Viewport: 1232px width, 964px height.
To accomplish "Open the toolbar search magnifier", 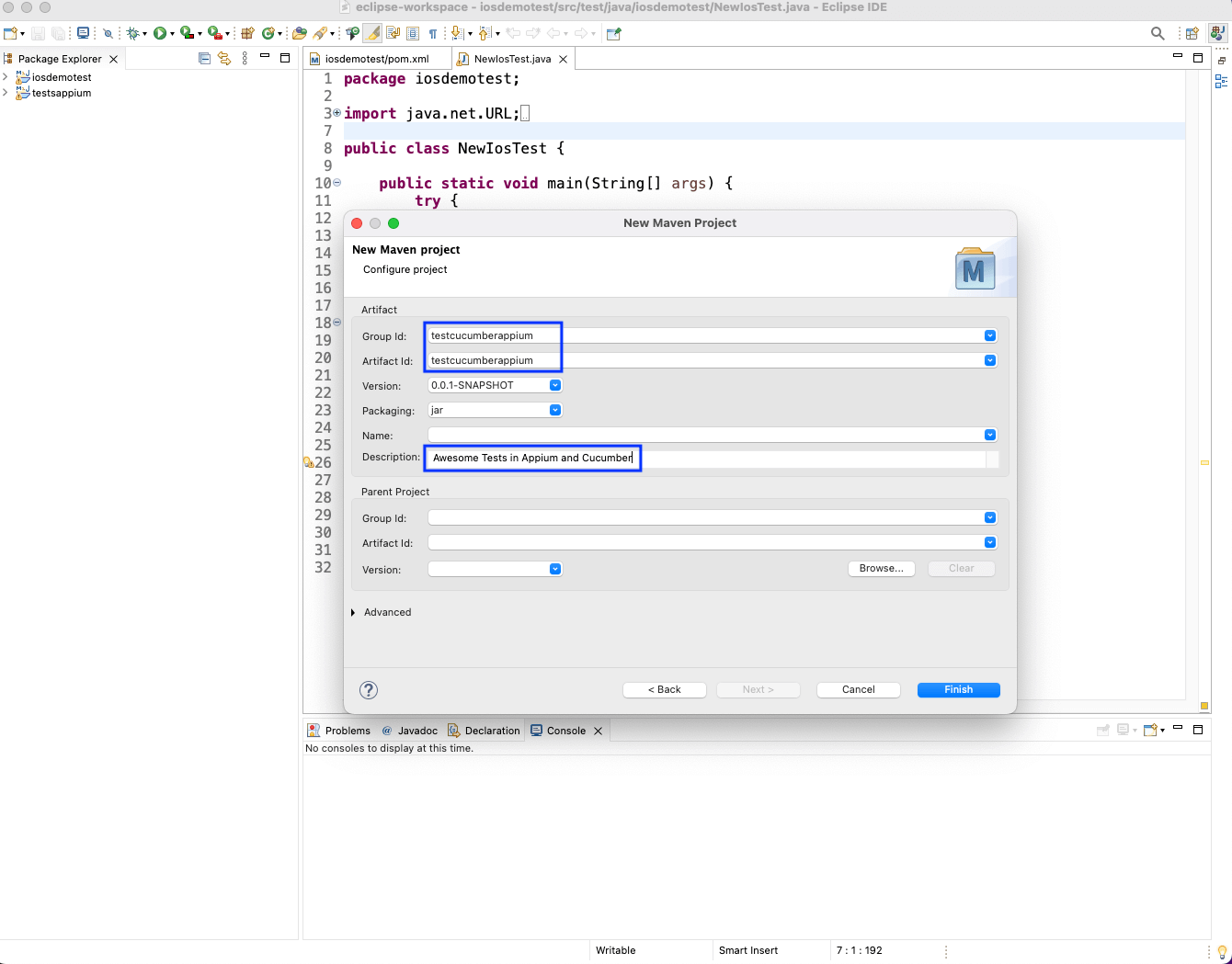I will coord(1158,34).
